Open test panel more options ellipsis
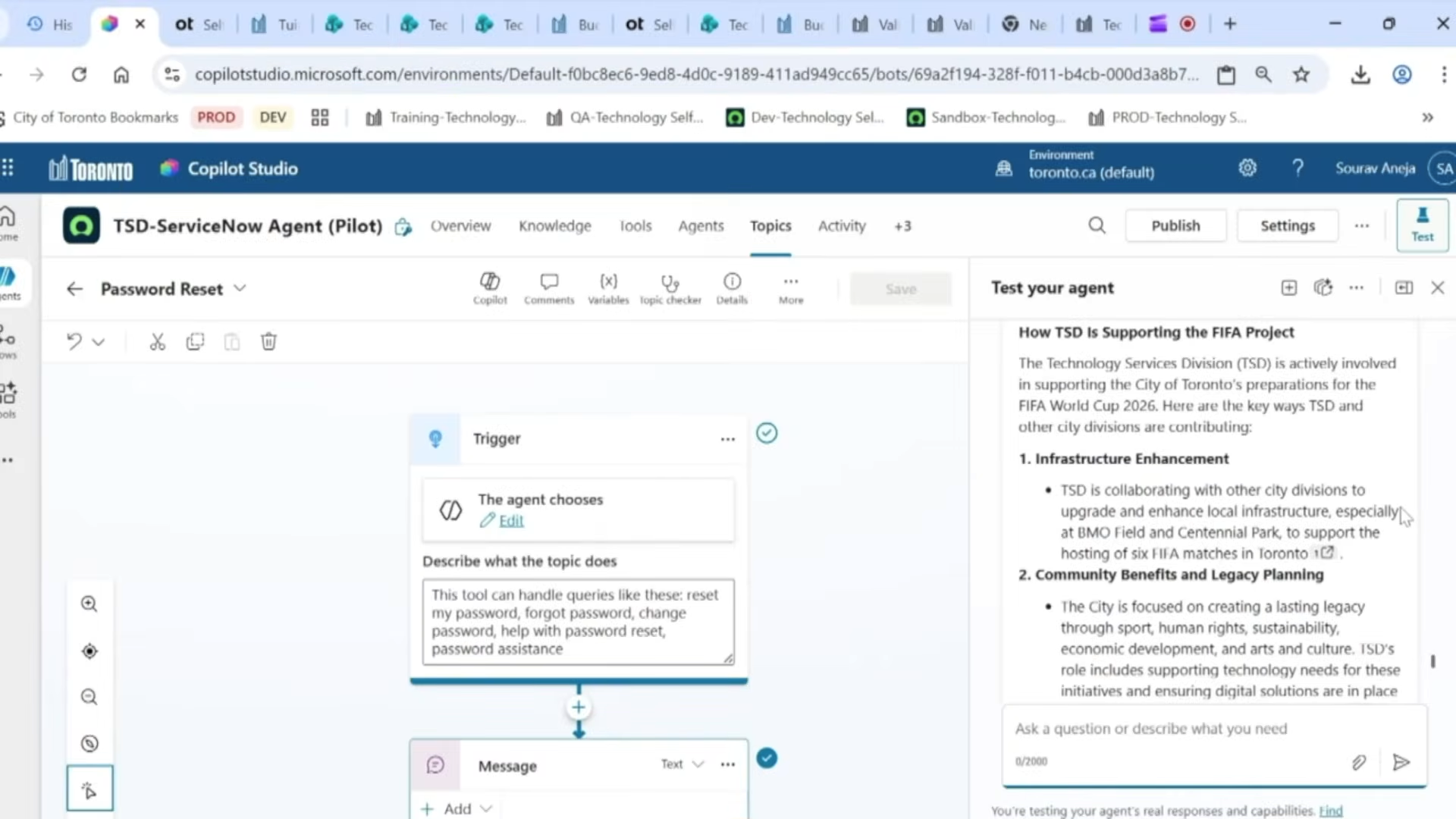This screenshot has height=819, width=1456. pos(1357,287)
